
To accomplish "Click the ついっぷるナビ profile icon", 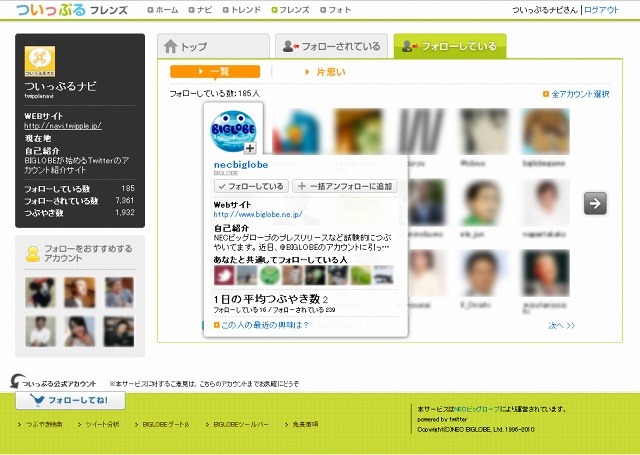I will click(40, 61).
